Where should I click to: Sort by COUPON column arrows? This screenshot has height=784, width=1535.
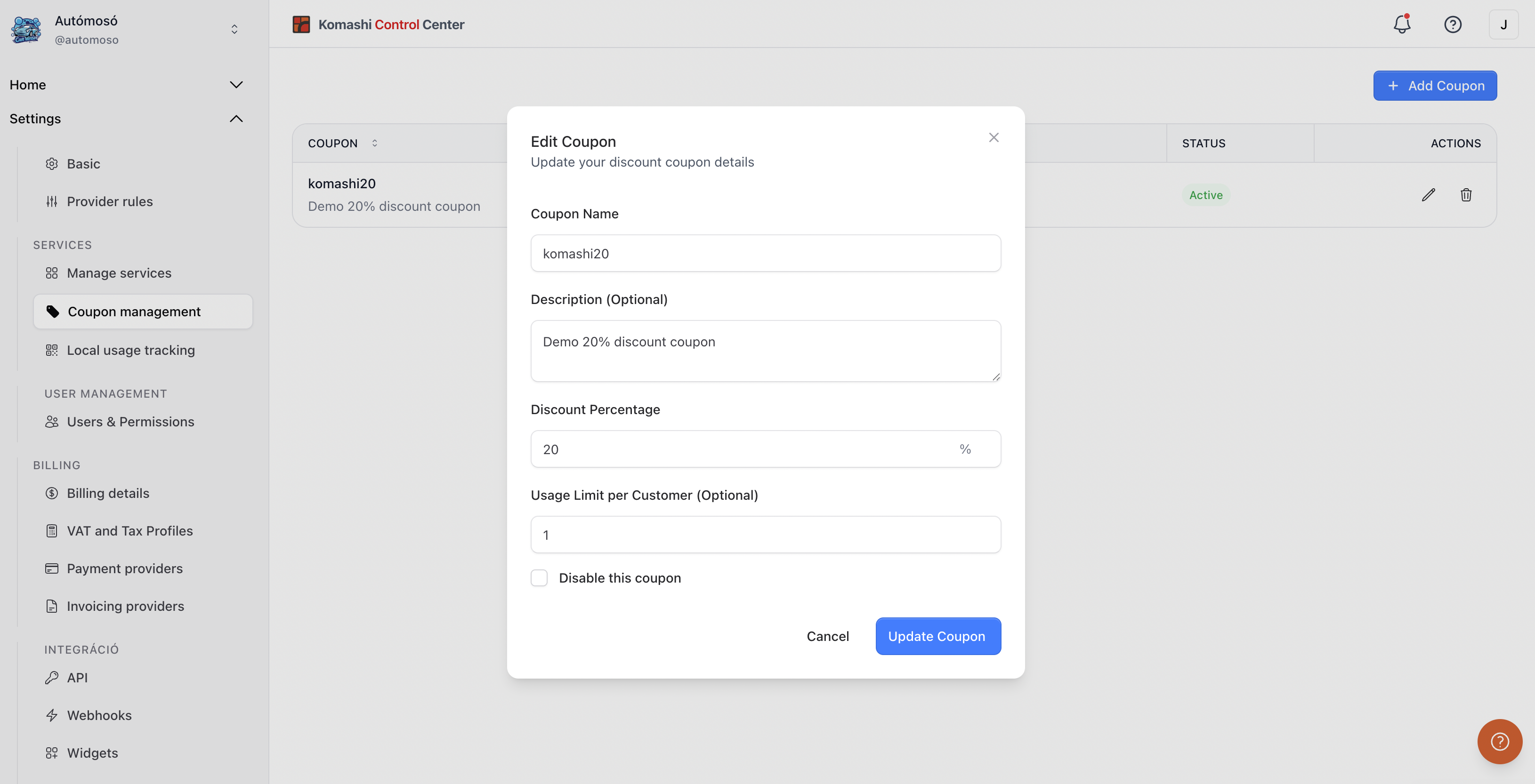tap(375, 143)
